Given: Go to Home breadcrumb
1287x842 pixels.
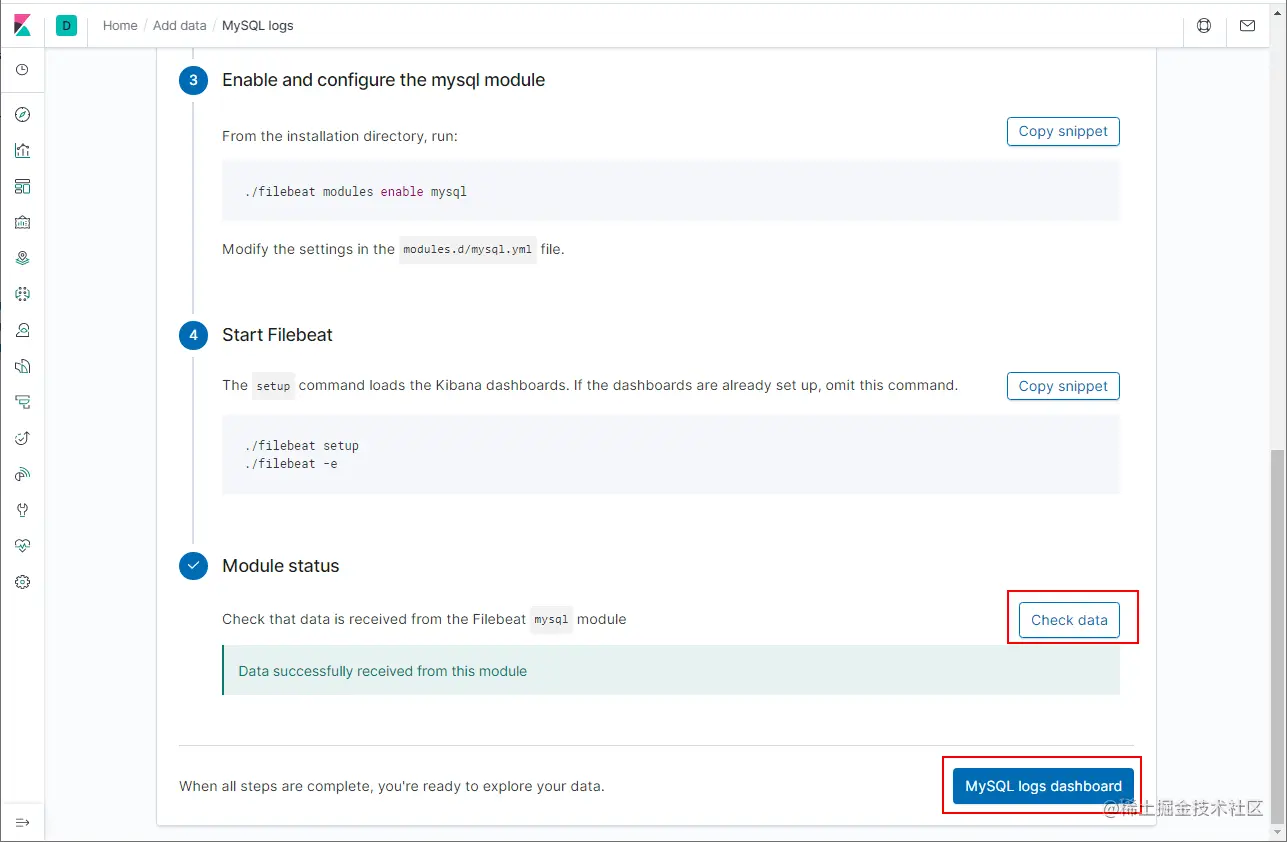Looking at the screenshot, I should coord(120,26).
